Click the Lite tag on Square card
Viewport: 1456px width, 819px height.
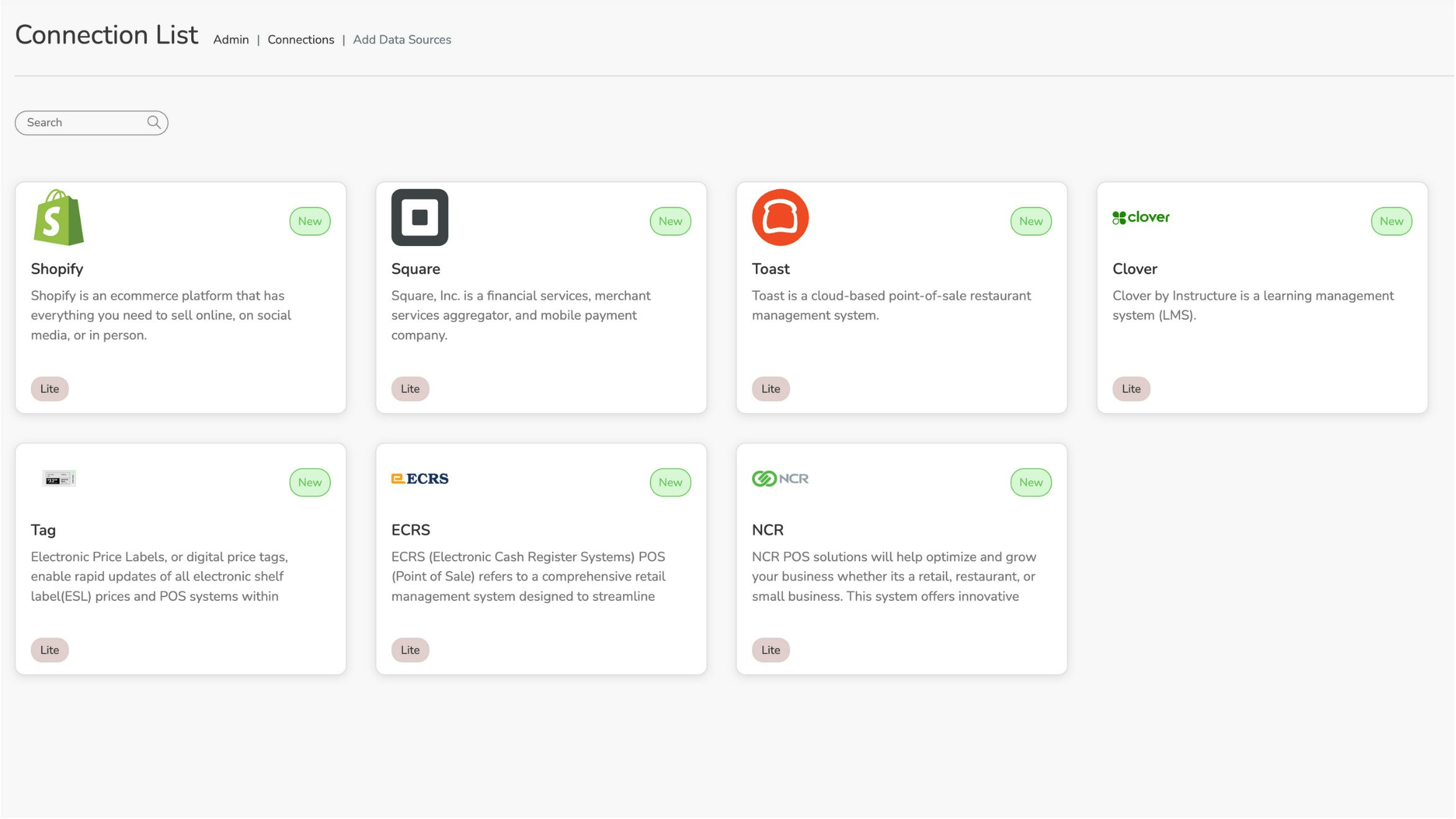click(410, 389)
